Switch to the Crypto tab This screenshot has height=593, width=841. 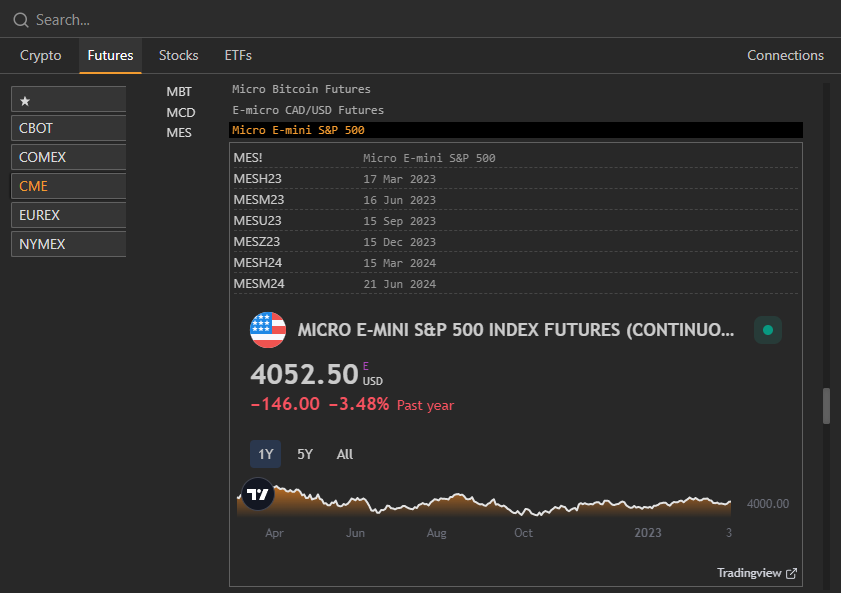[41, 56]
